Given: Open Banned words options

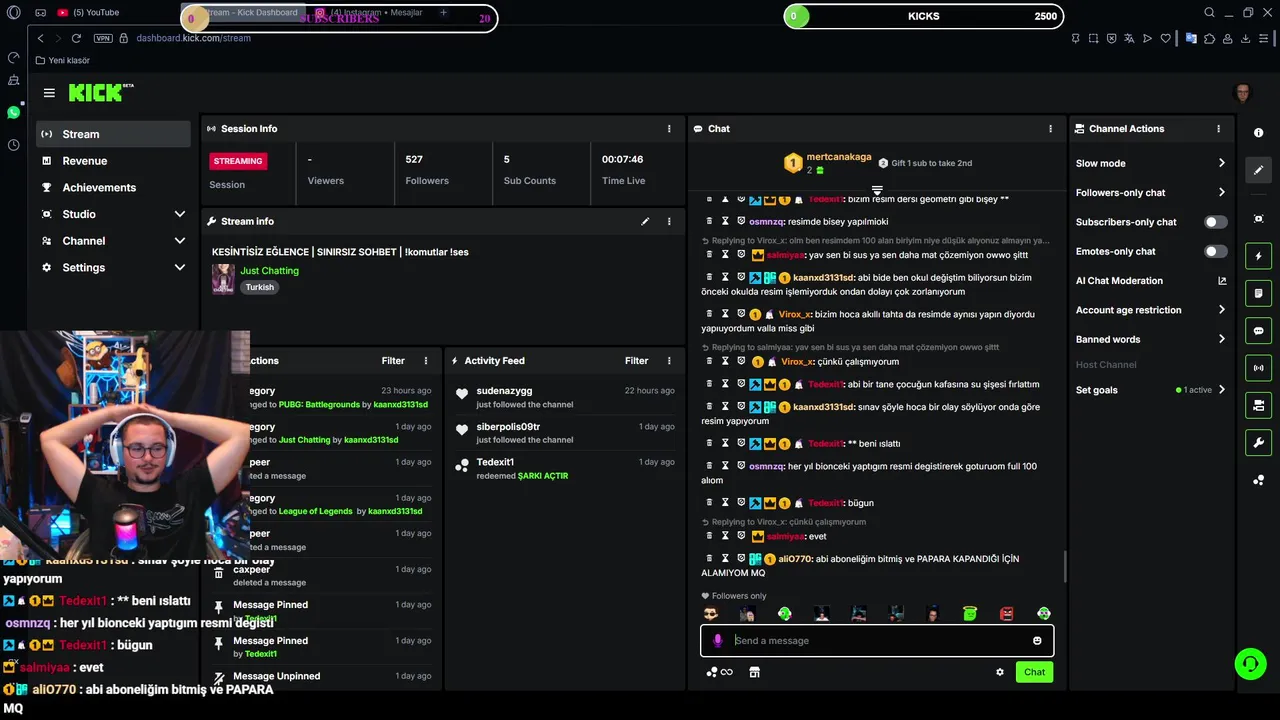Looking at the screenshot, I should pos(1150,339).
